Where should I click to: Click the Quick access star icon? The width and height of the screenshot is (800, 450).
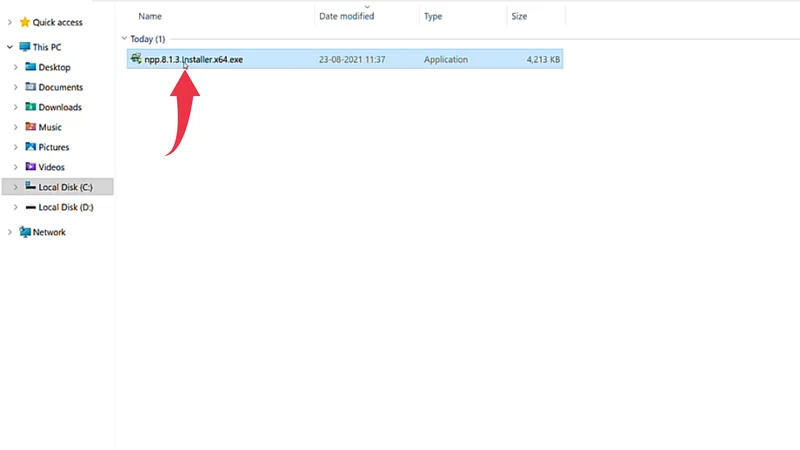(25, 22)
